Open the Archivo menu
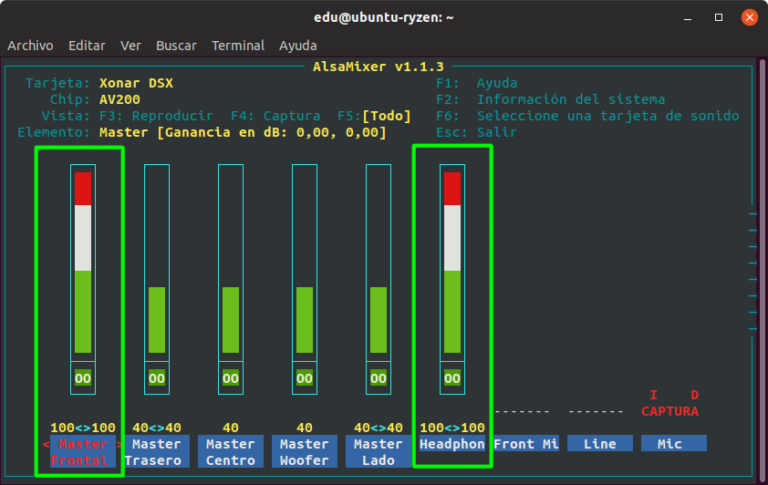The height and width of the screenshot is (485, 768). point(30,46)
